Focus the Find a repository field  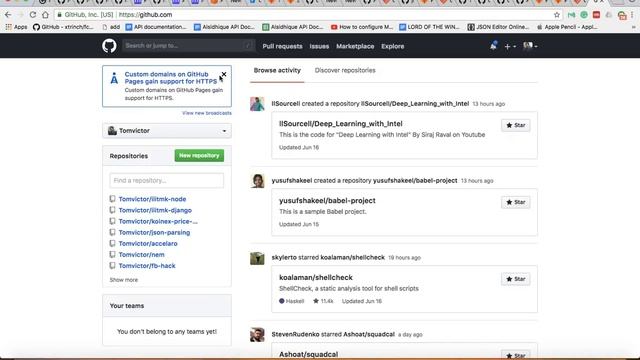[167, 180]
